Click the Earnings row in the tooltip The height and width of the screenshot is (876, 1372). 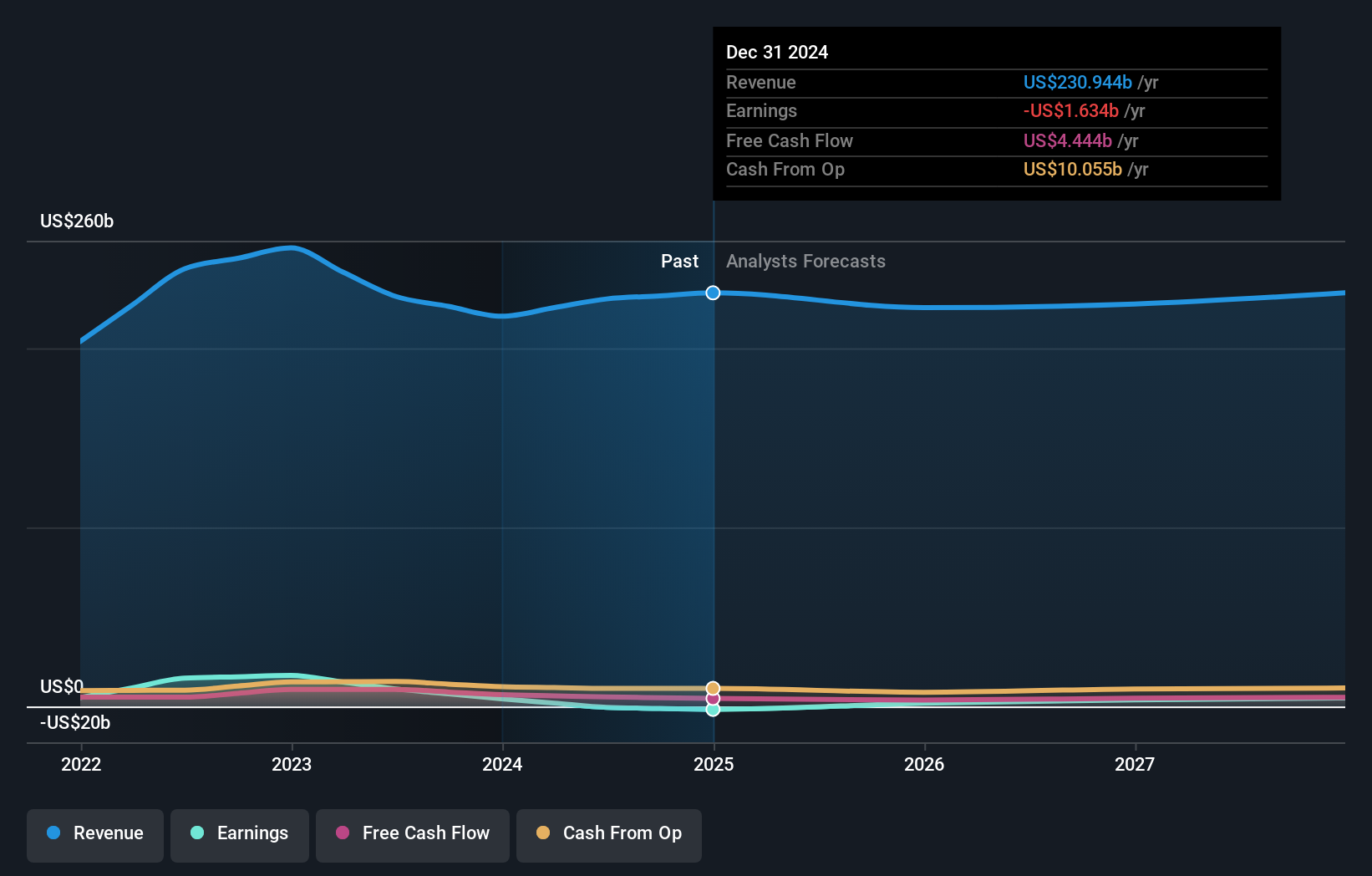[919, 110]
